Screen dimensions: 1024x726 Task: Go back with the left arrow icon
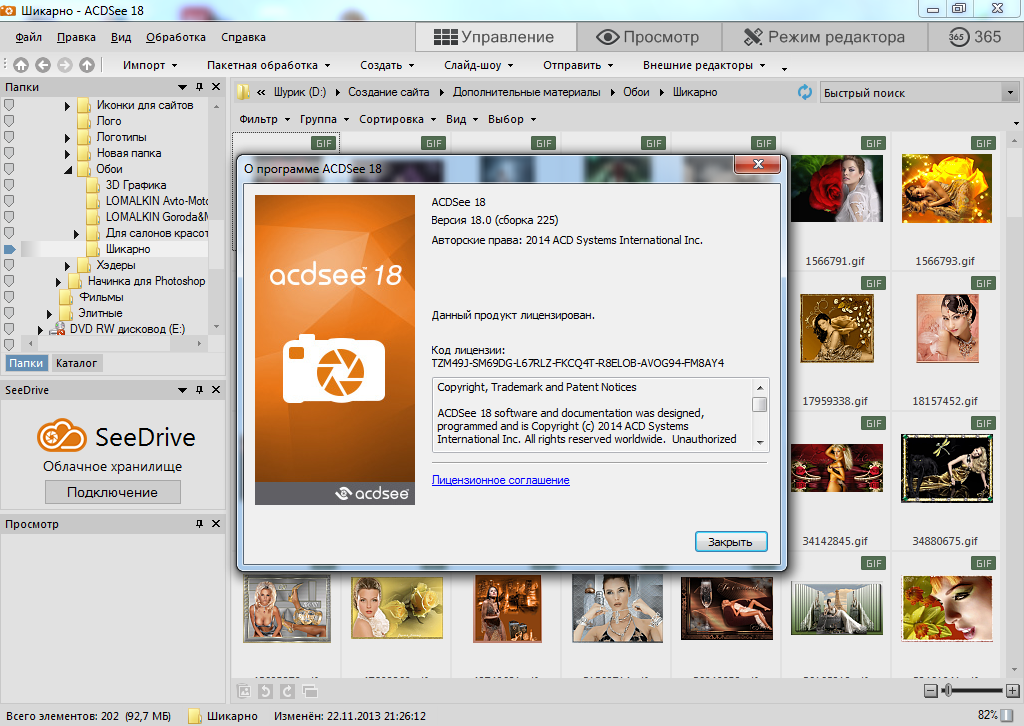click(x=43, y=65)
